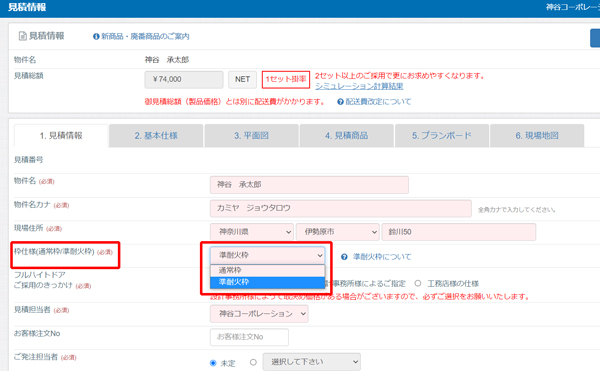Open 新商品・廃番商品のご案内 link
Viewport: 600px width, 371px height.
pos(145,36)
